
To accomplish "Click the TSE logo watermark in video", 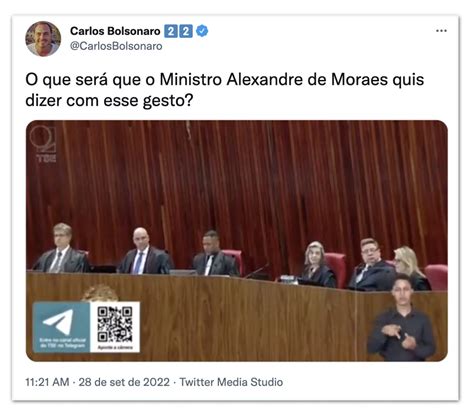I will click(x=43, y=144).
